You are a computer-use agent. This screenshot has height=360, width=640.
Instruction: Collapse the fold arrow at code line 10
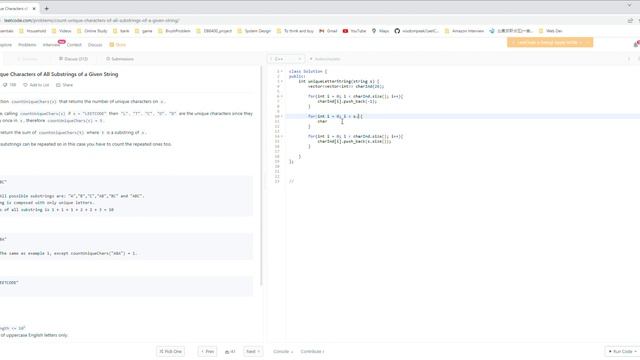[282, 116]
